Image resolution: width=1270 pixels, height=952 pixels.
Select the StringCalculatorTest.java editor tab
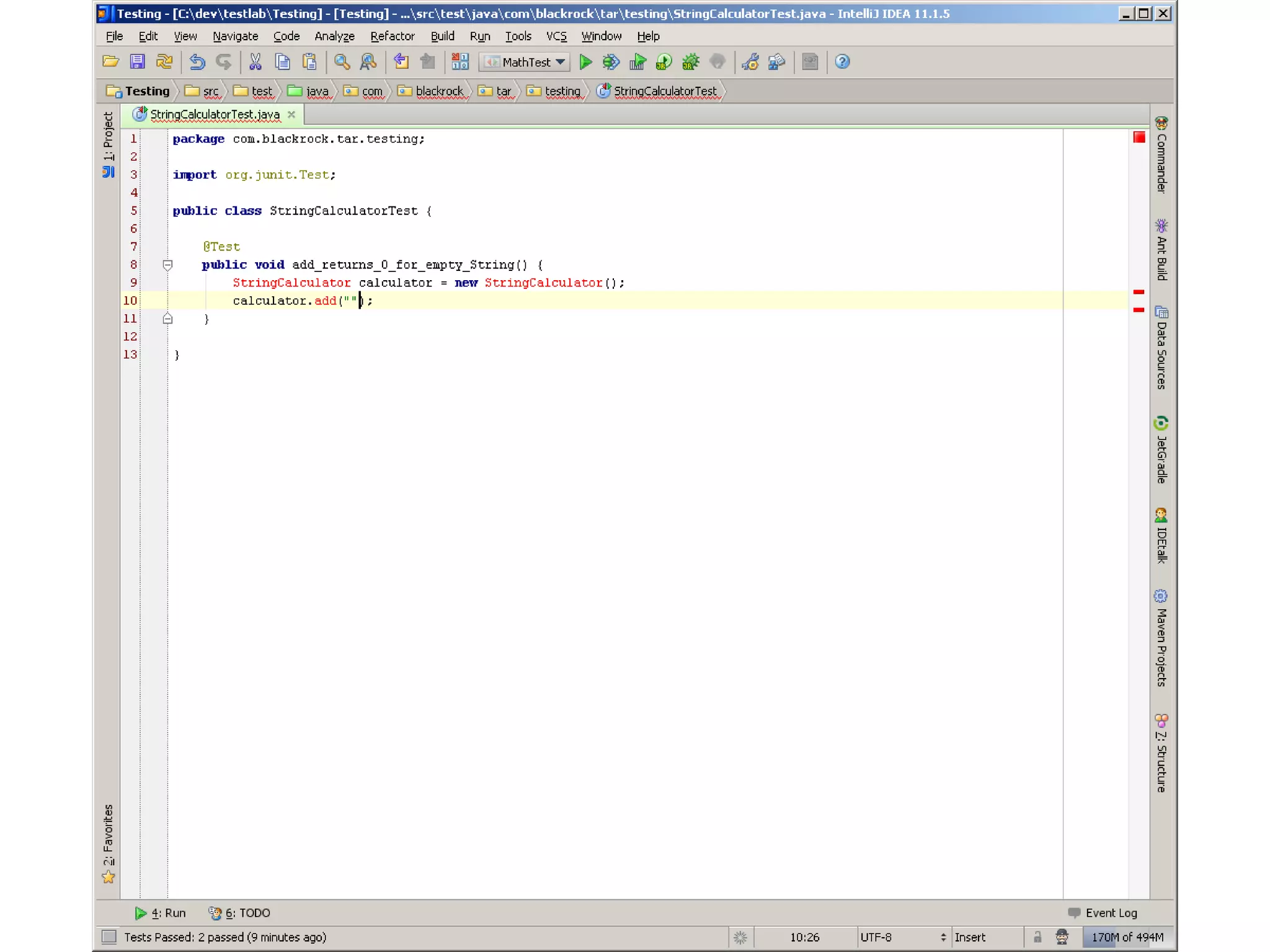pos(215,115)
